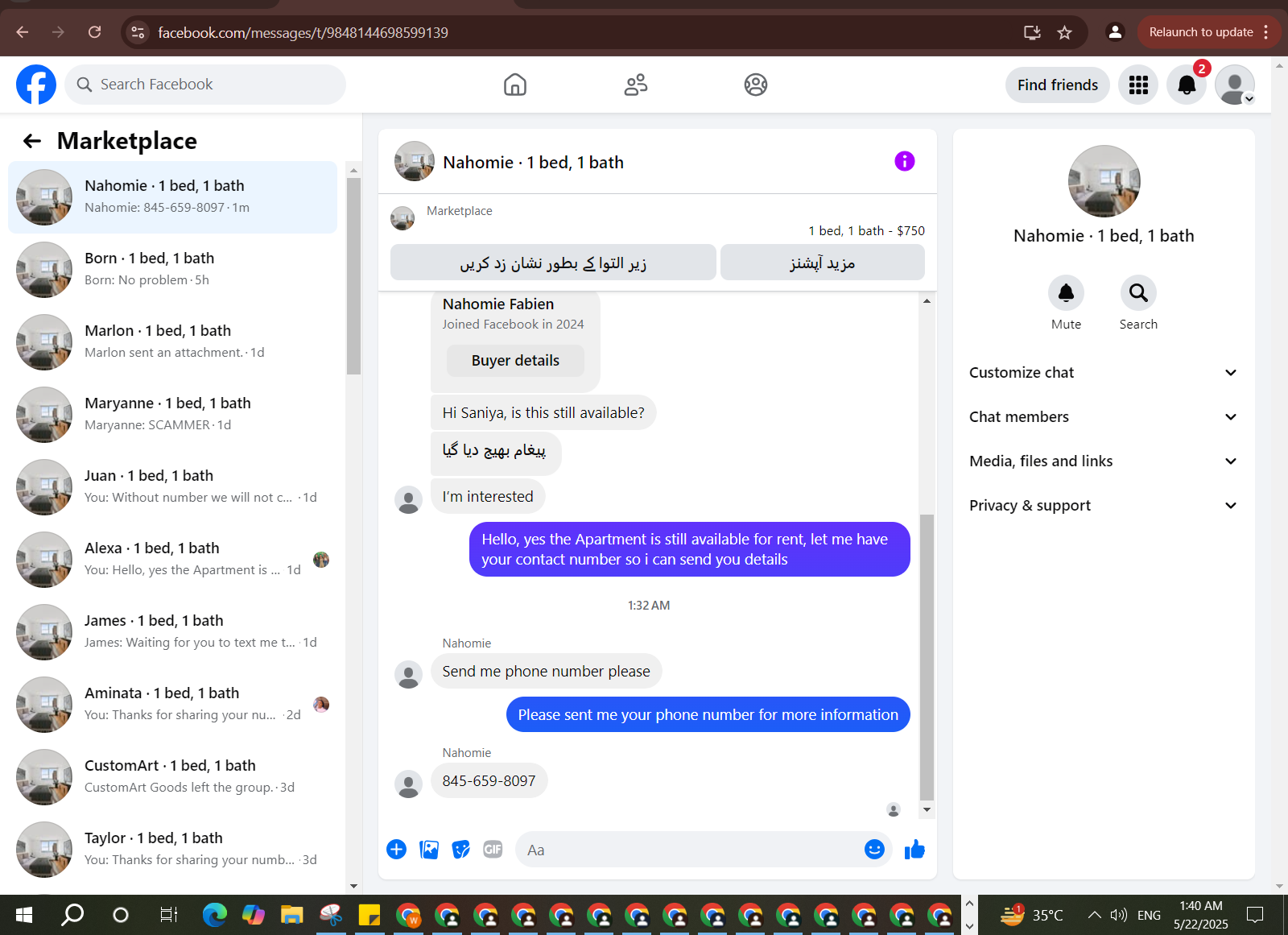Open conversation information purple info icon
The image size is (1288, 935).
(x=905, y=161)
